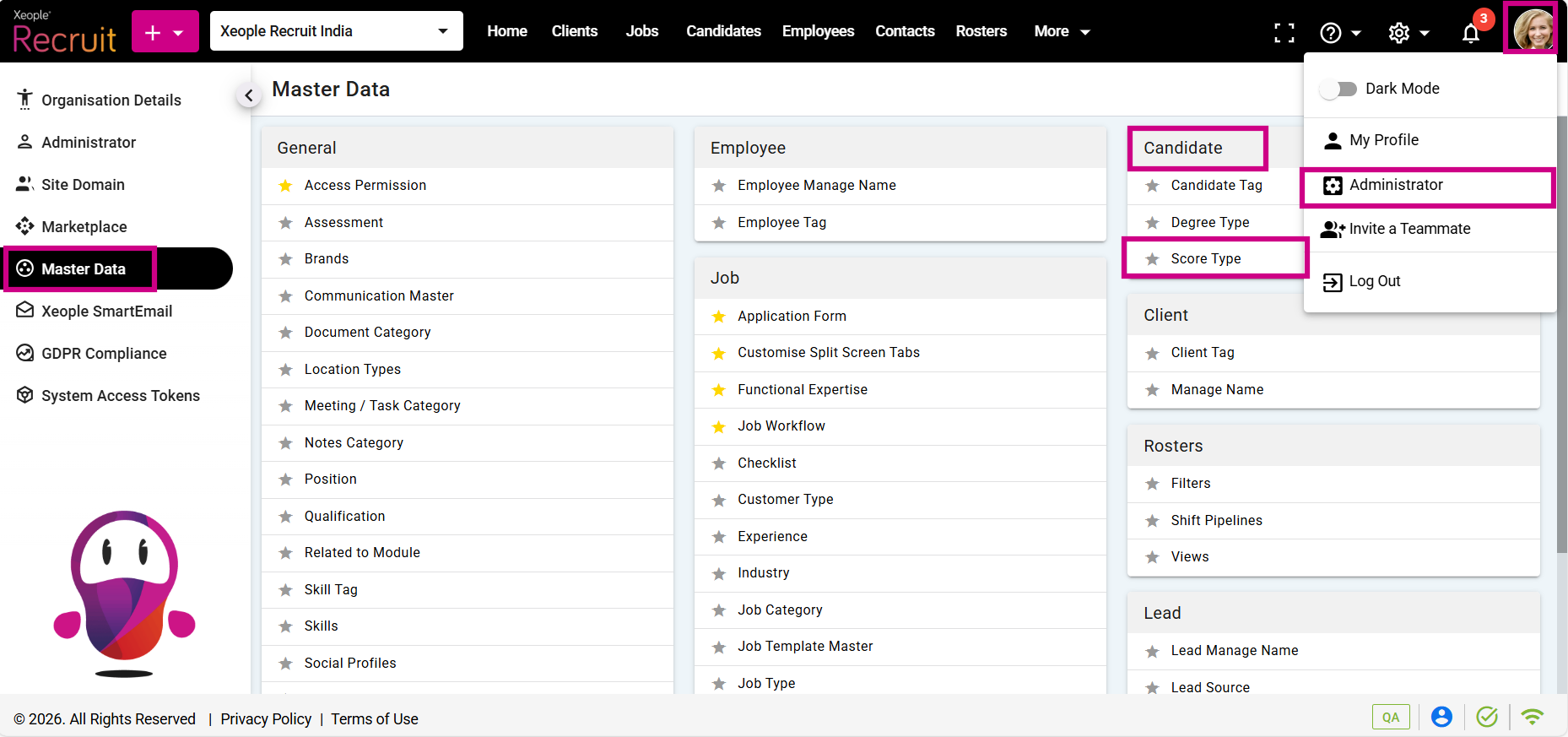Viewport: 1568px width, 737px height.
Task: Expand the More navigation menu
Action: pyautogui.click(x=1062, y=31)
